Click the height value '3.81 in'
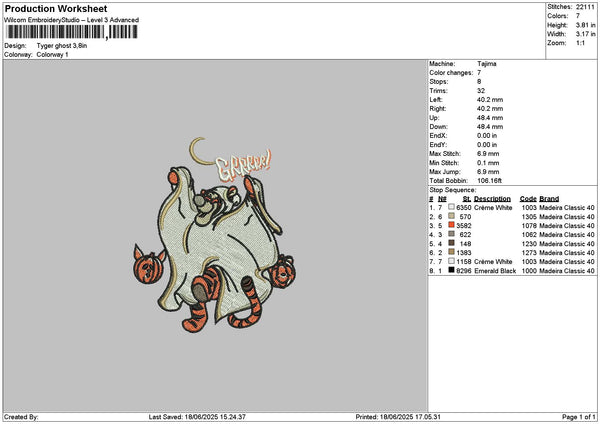This screenshot has height=424, width=600. 585,25
